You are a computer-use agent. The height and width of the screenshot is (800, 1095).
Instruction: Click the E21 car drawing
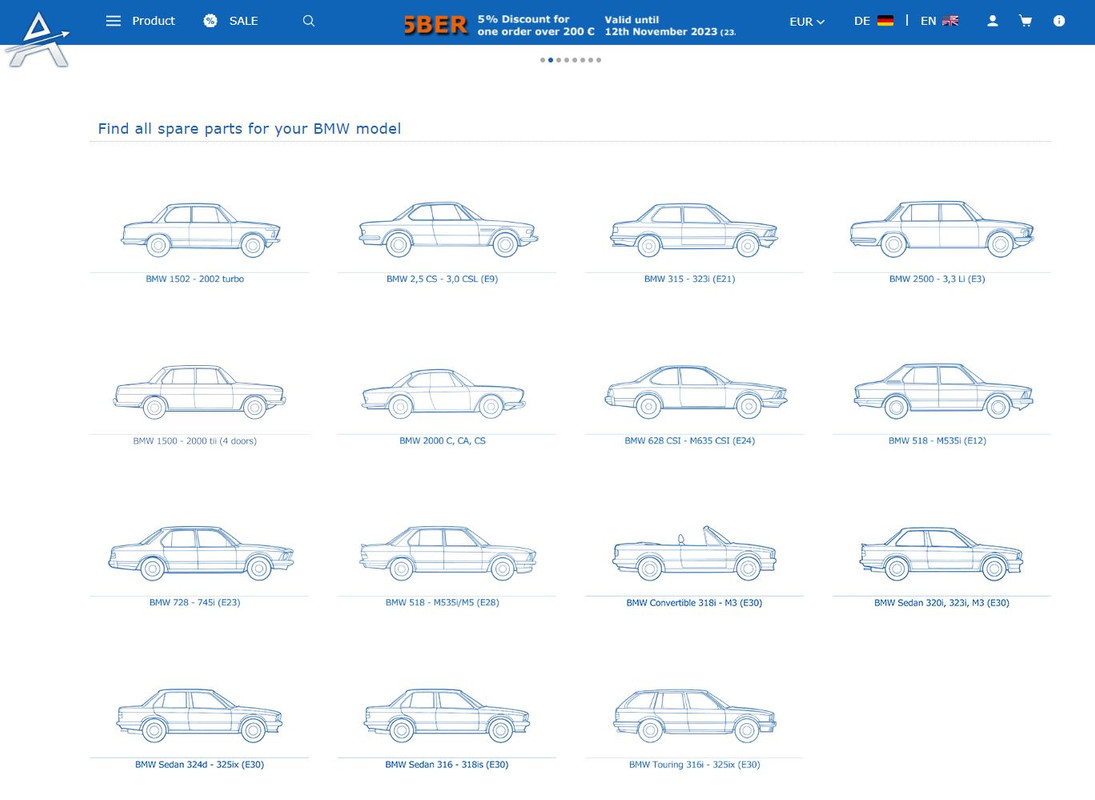pyautogui.click(x=694, y=230)
